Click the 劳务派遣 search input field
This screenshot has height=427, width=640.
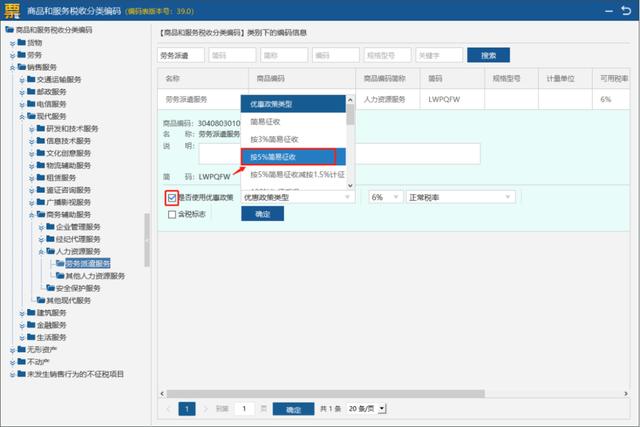point(181,55)
